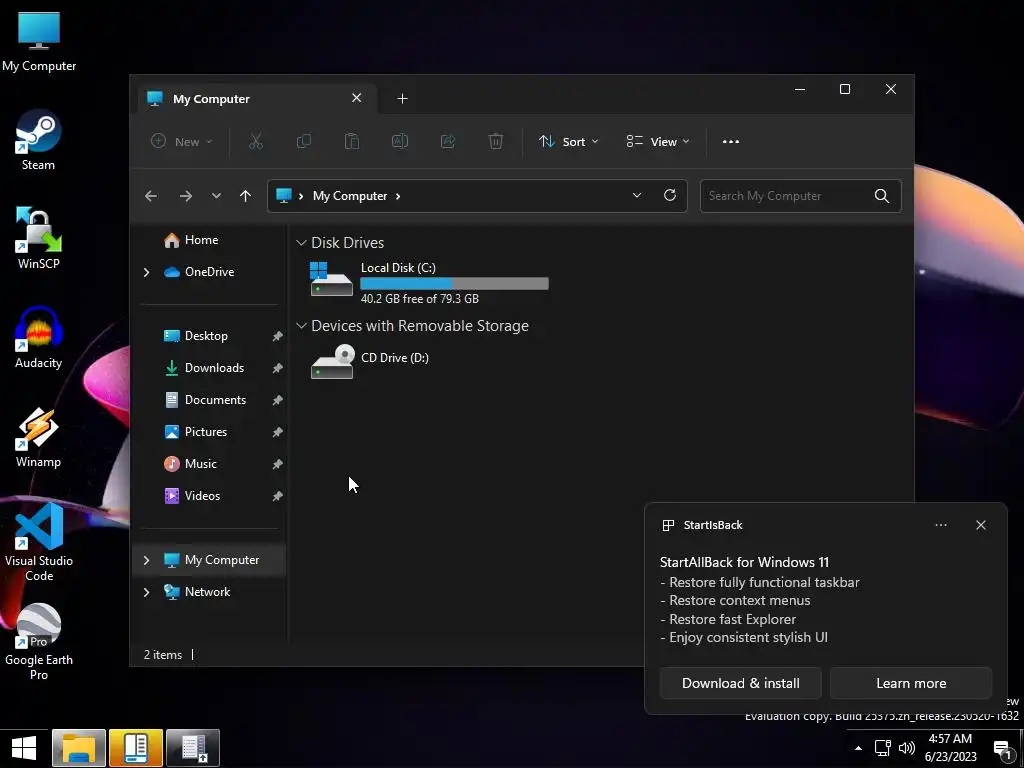Unpin Desktop using its pin icon
The height and width of the screenshot is (768, 1024).
(277, 336)
